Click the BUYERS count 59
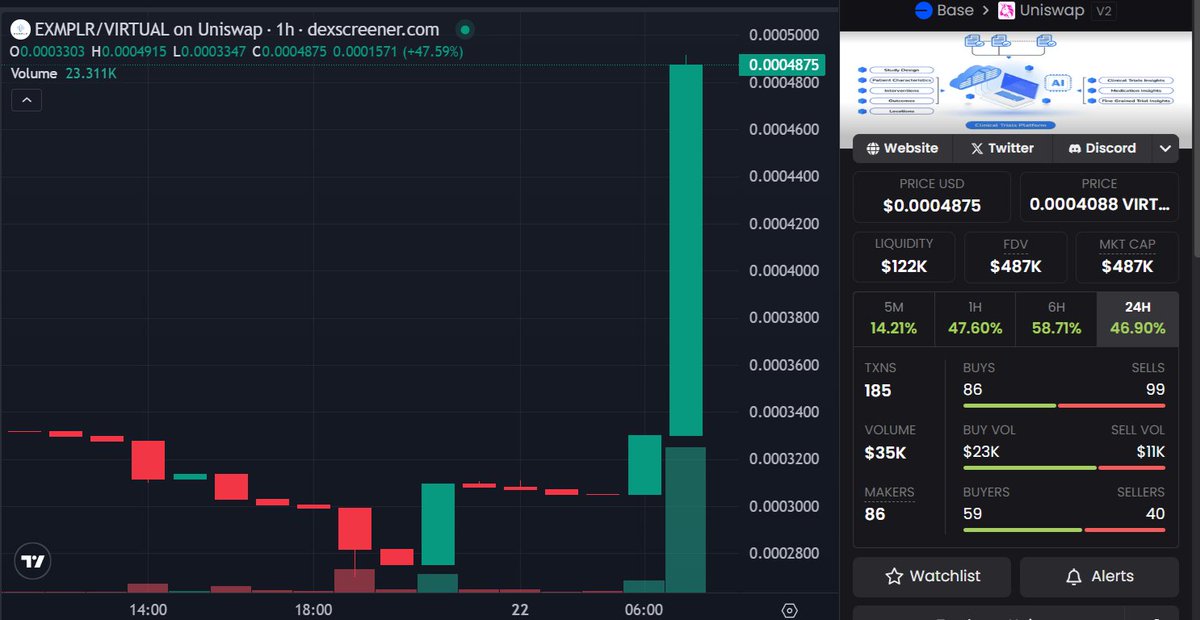 (x=972, y=514)
